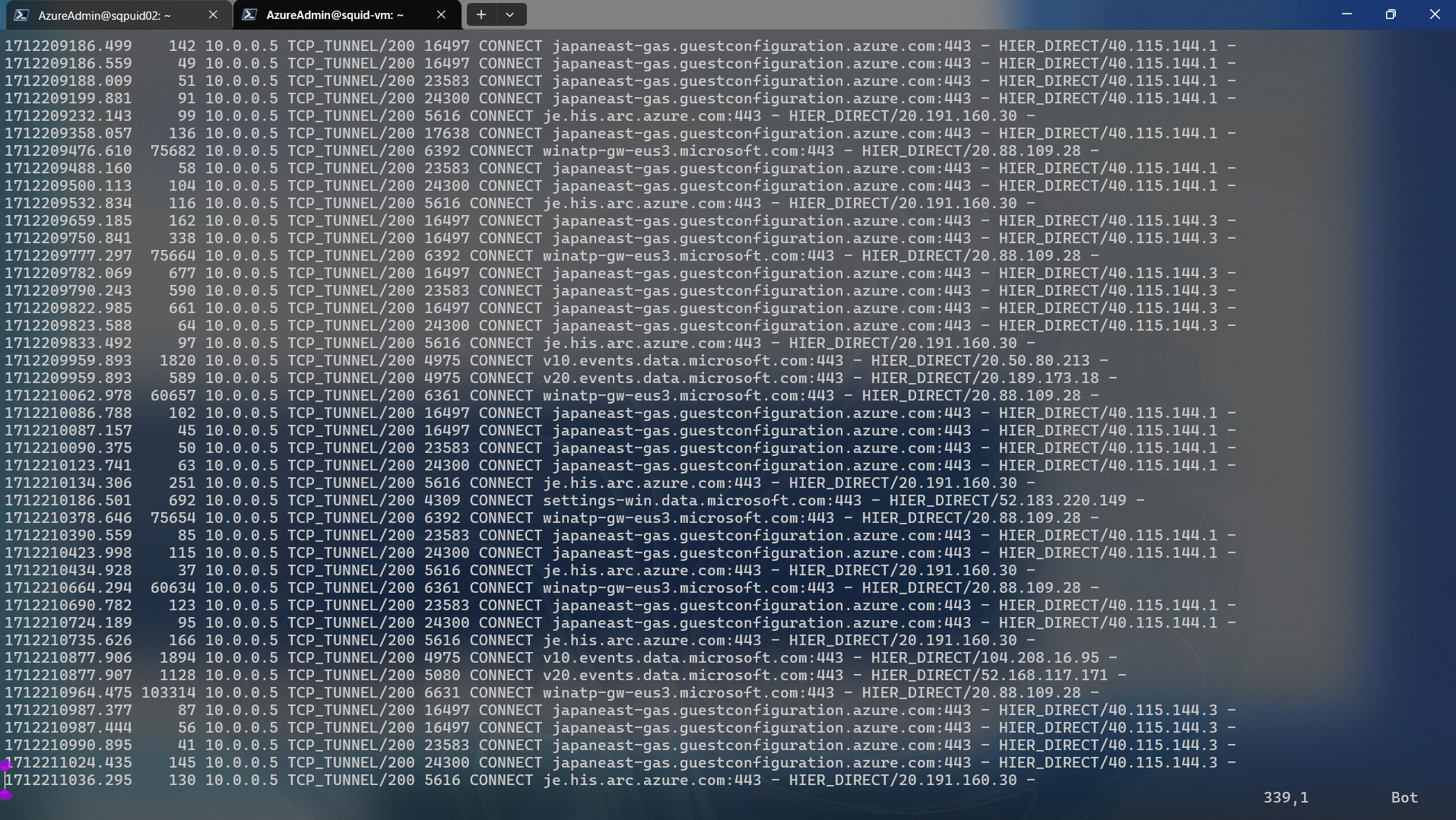The height and width of the screenshot is (820, 1456).
Task: Click the 103314 duration value
Action: point(168,692)
